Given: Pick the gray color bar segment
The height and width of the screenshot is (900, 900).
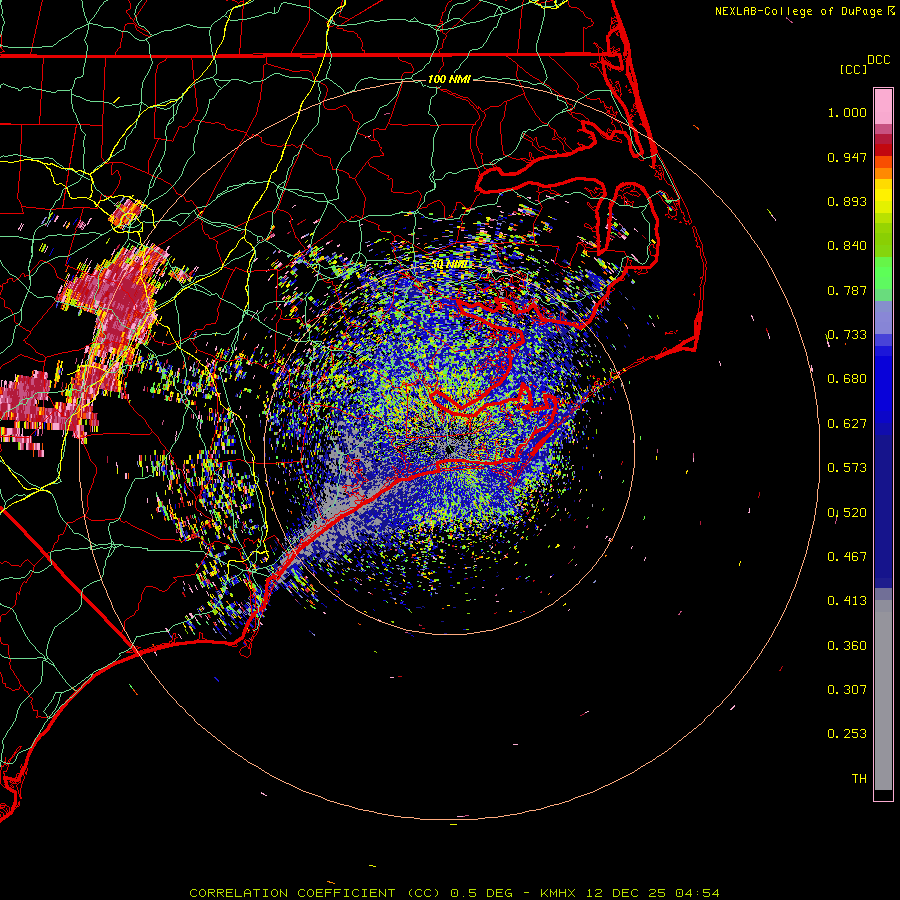Looking at the screenshot, I should 883,695.
